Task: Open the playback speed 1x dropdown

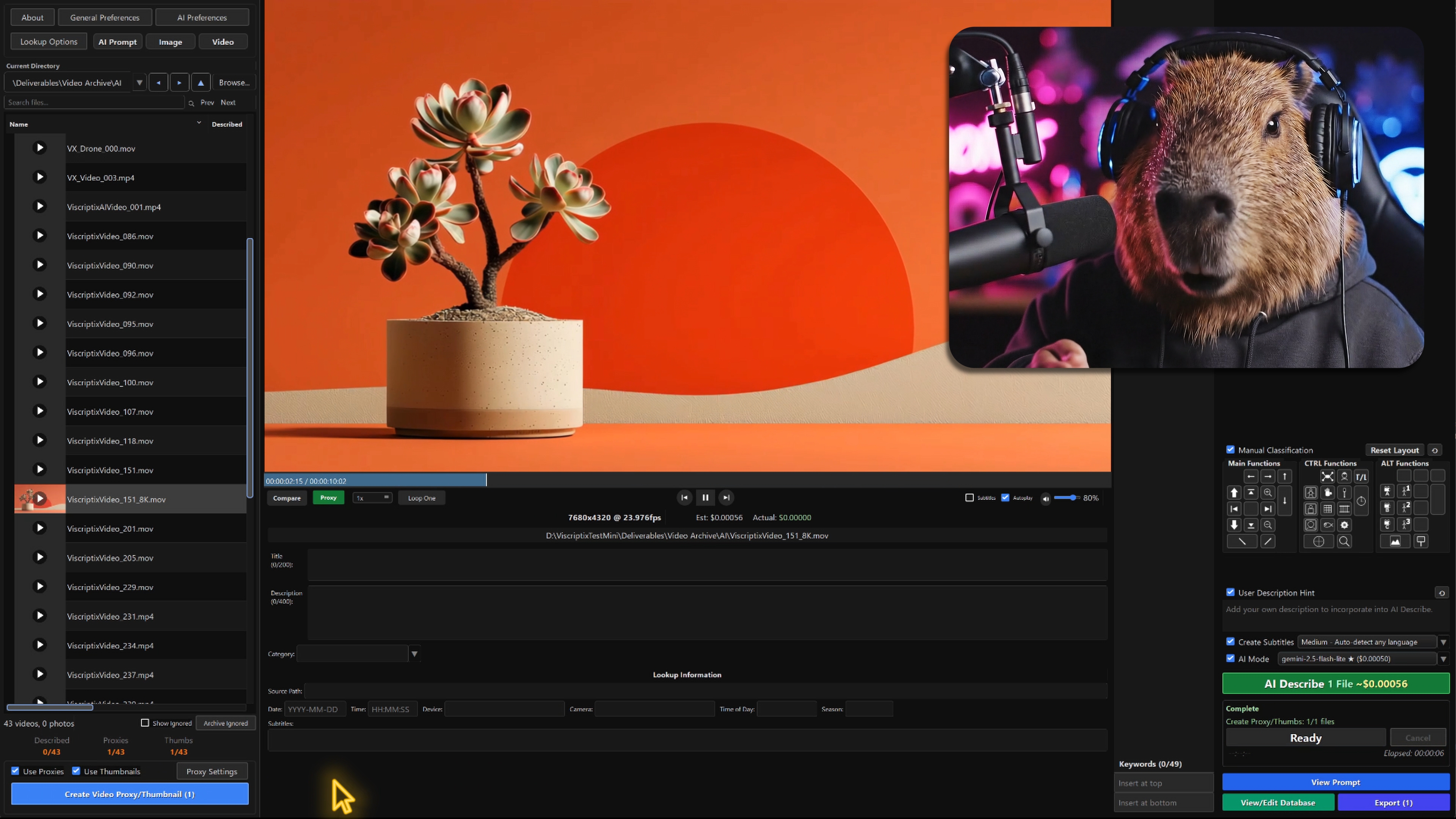Action: pos(372,498)
